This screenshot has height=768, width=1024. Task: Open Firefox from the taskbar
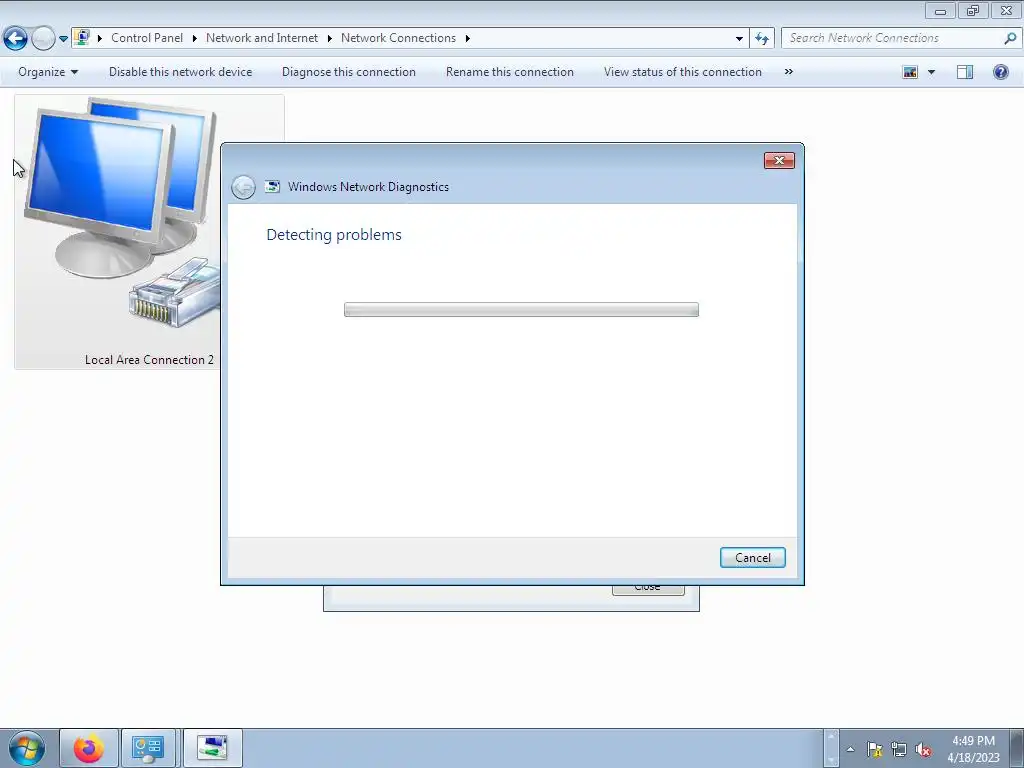pyautogui.click(x=89, y=748)
